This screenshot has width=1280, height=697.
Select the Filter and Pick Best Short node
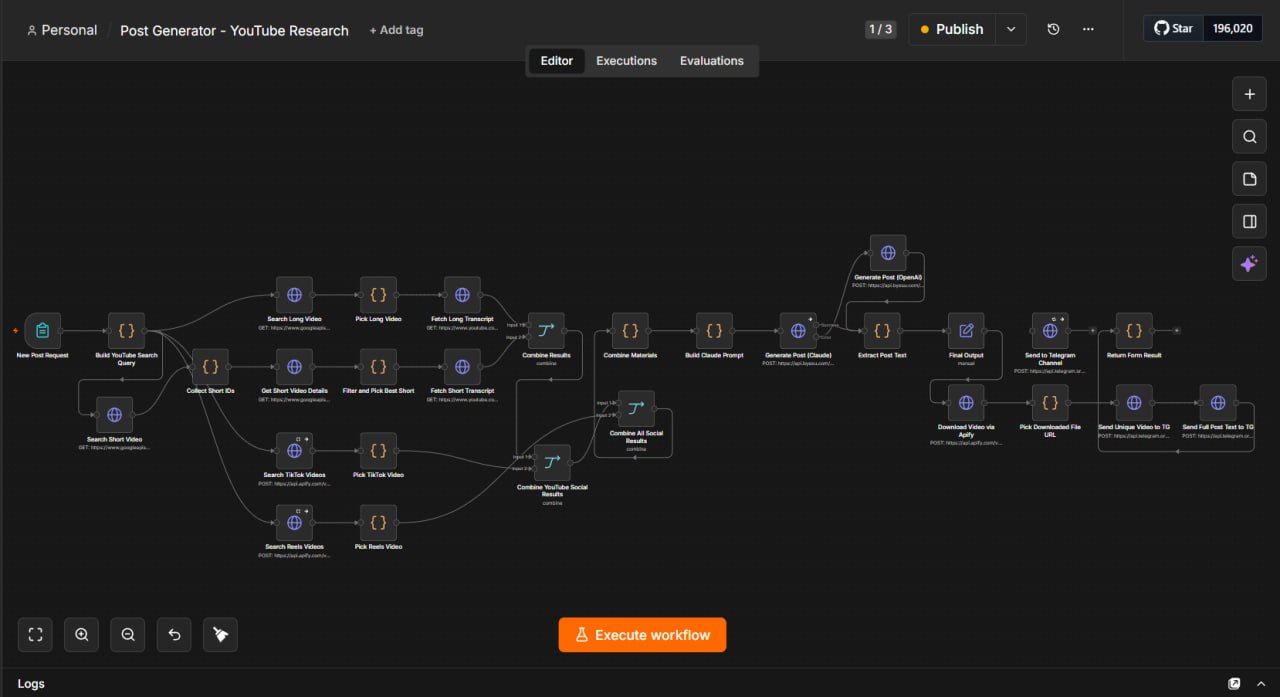pyautogui.click(x=378, y=367)
